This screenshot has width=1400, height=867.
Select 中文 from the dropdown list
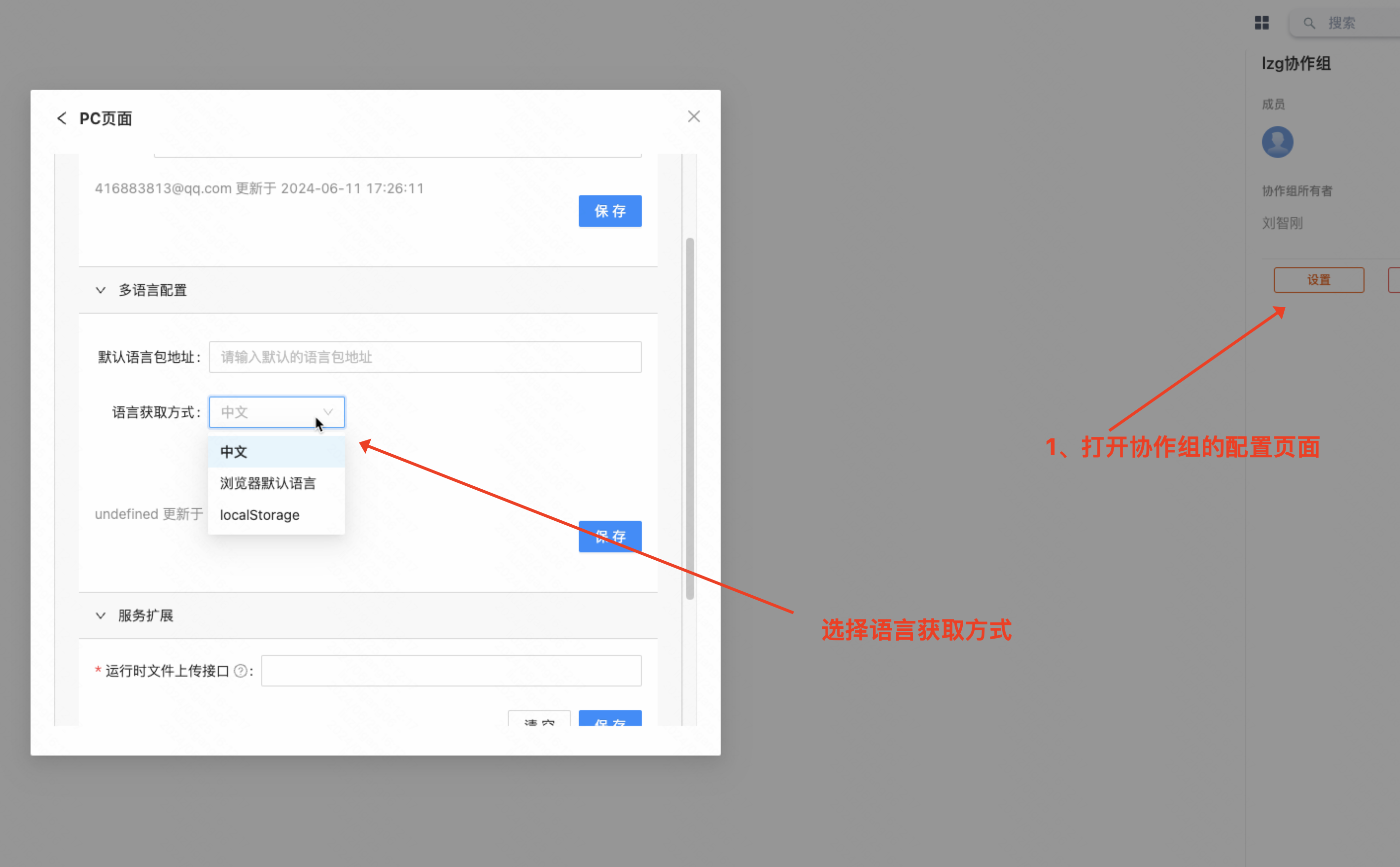276,451
